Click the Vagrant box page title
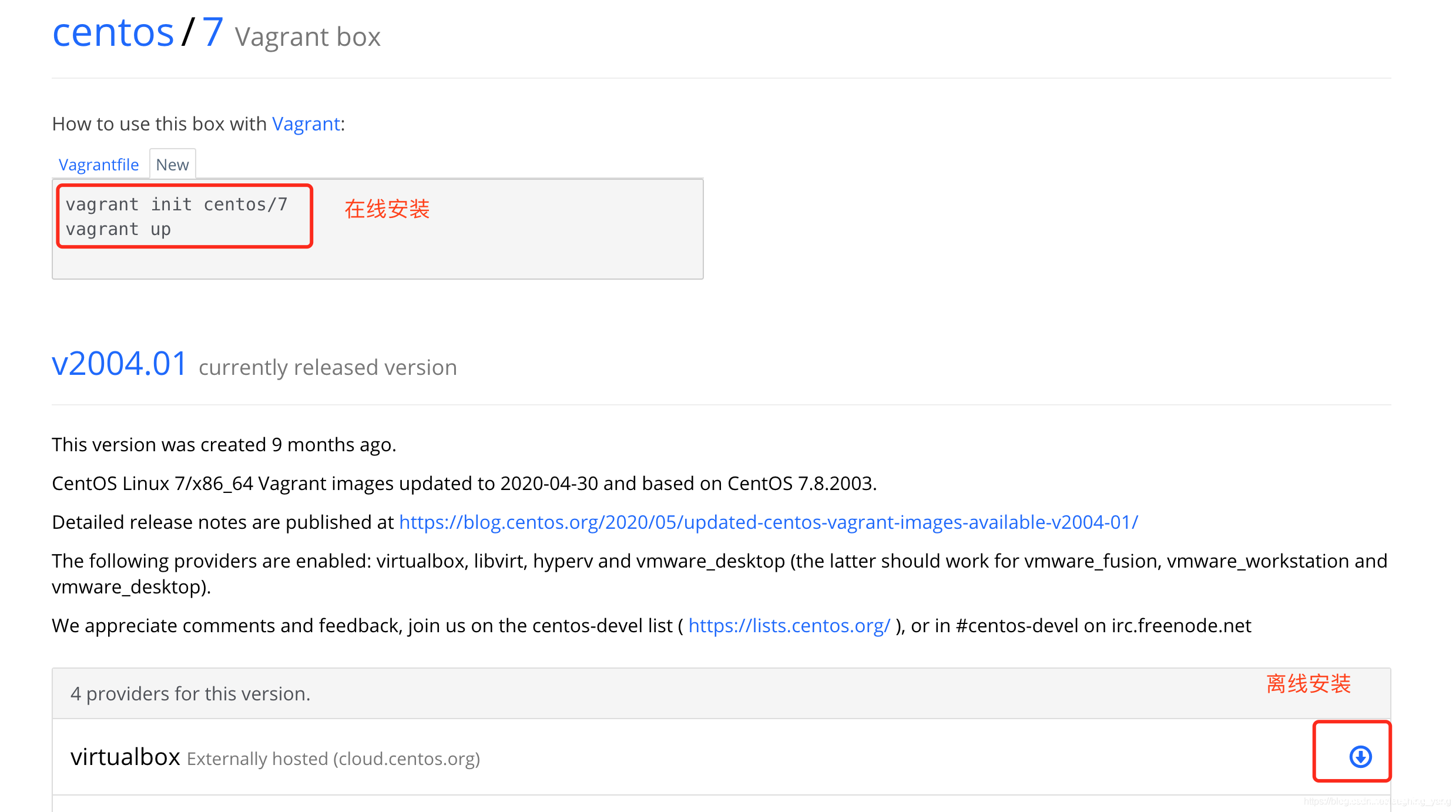This screenshot has height=812, width=1456. click(x=307, y=36)
